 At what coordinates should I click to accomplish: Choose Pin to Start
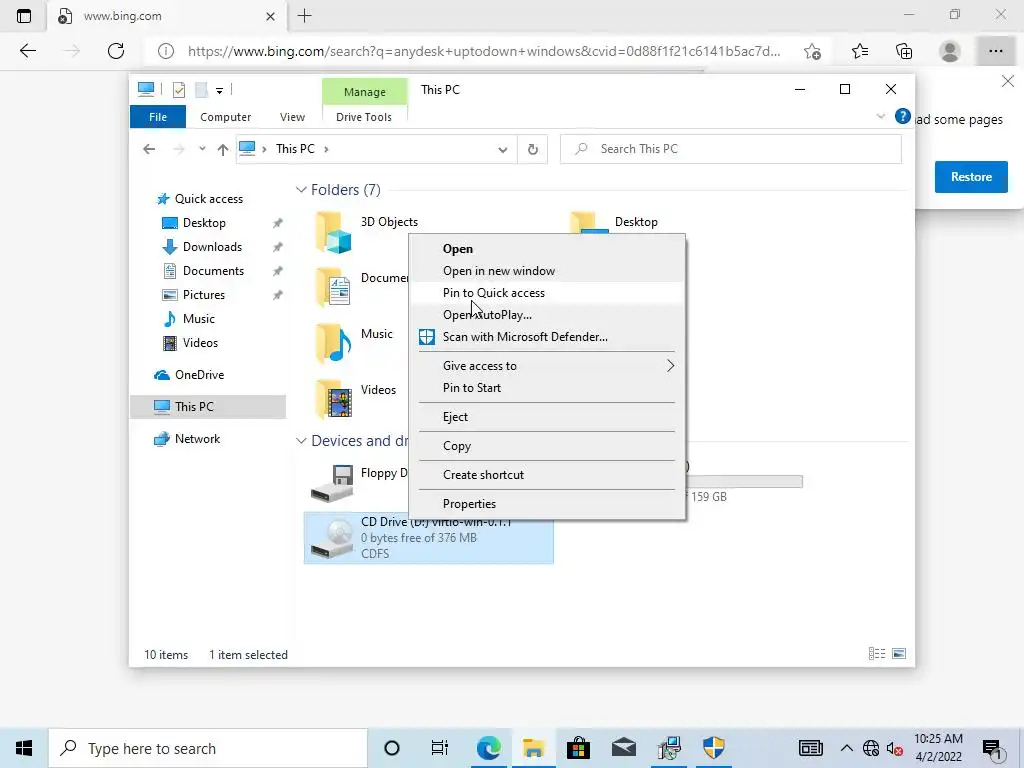tap(547, 388)
